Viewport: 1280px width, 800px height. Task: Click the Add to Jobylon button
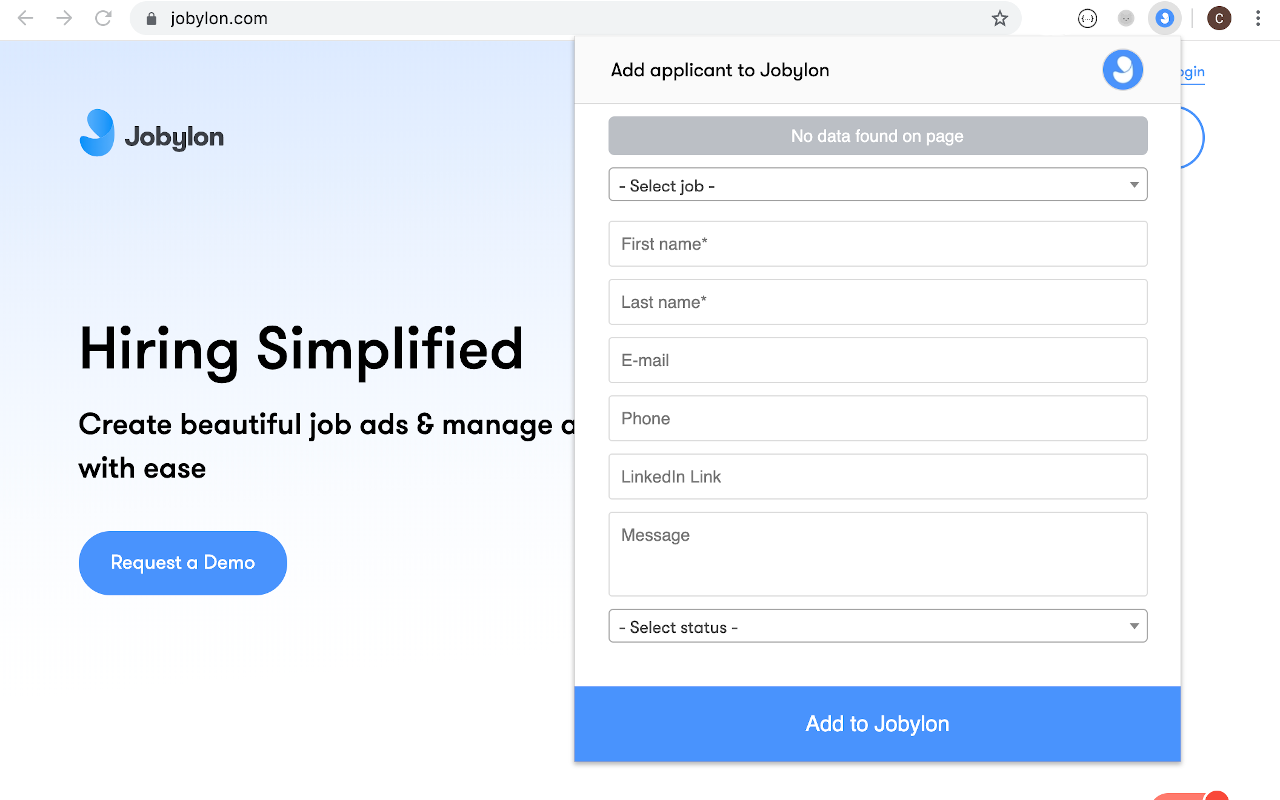(877, 723)
